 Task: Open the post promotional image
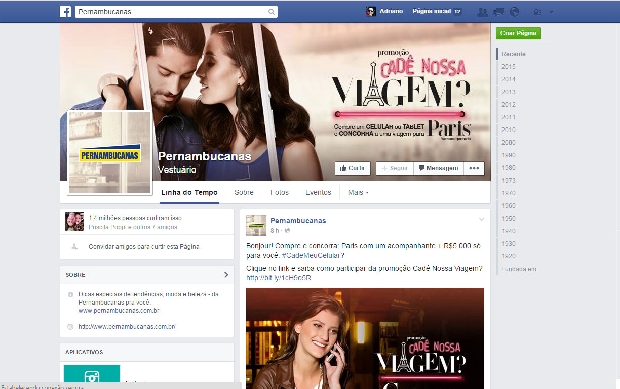pyautogui.click(x=365, y=338)
